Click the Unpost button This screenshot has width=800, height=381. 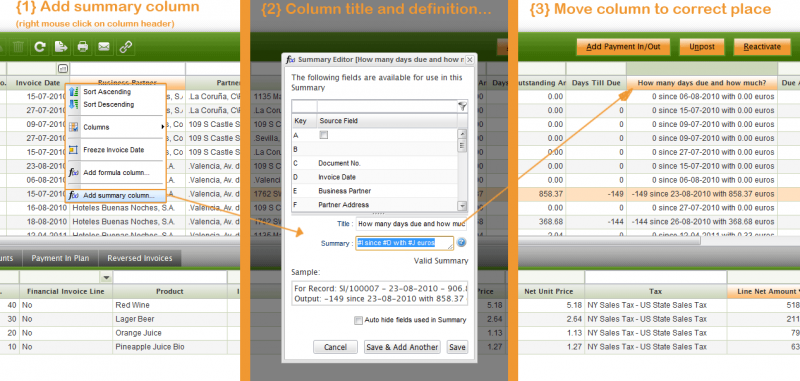tap(702, 46)
